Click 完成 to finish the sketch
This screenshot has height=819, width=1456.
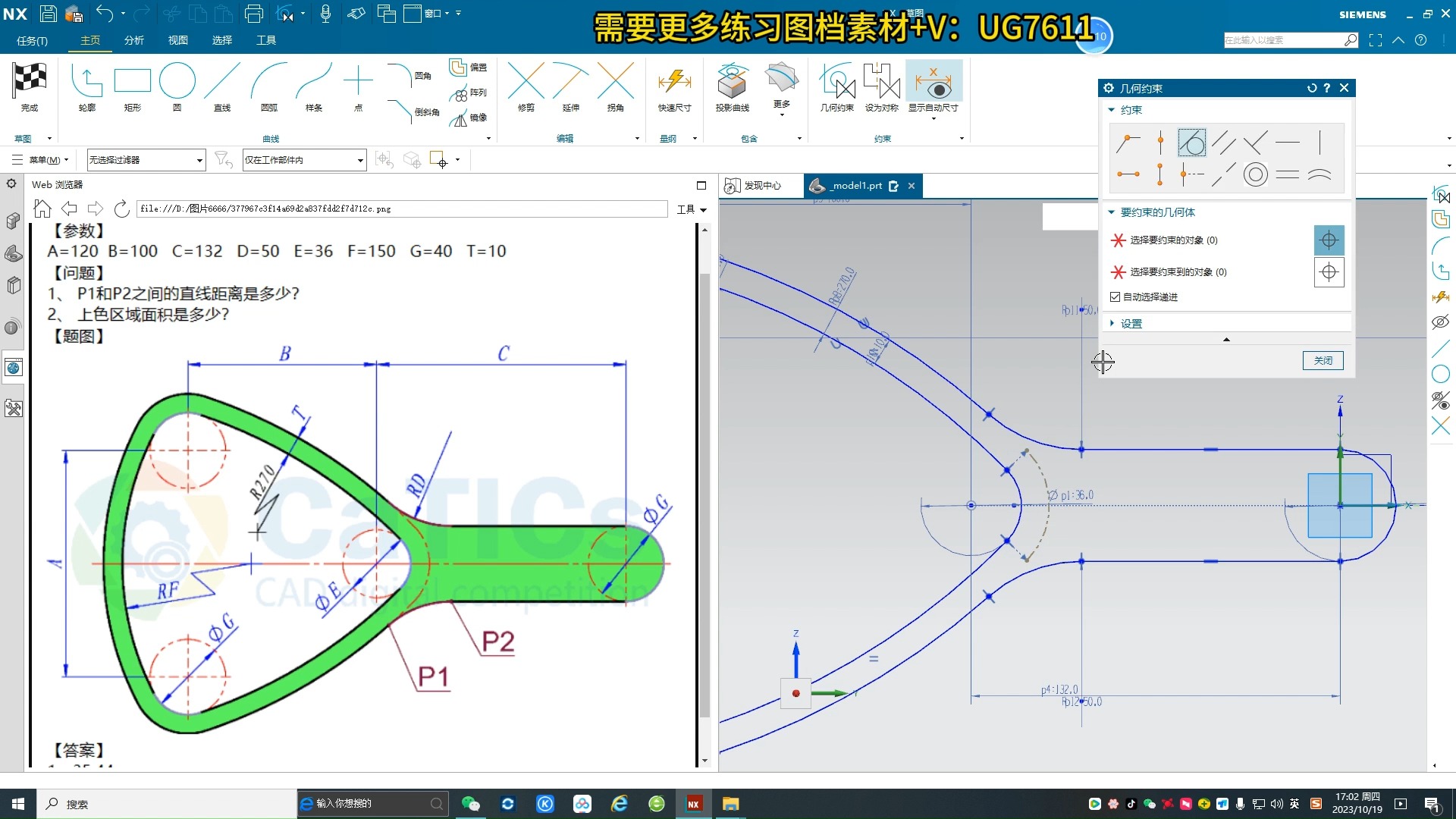pyautogui.click(x=30, y=83)
